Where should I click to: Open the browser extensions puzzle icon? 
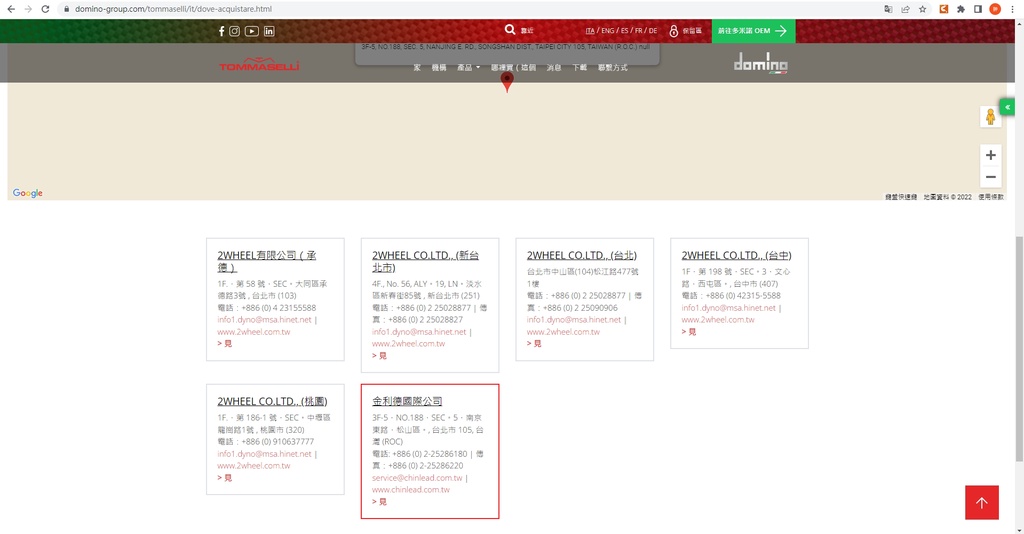(960, 9)
